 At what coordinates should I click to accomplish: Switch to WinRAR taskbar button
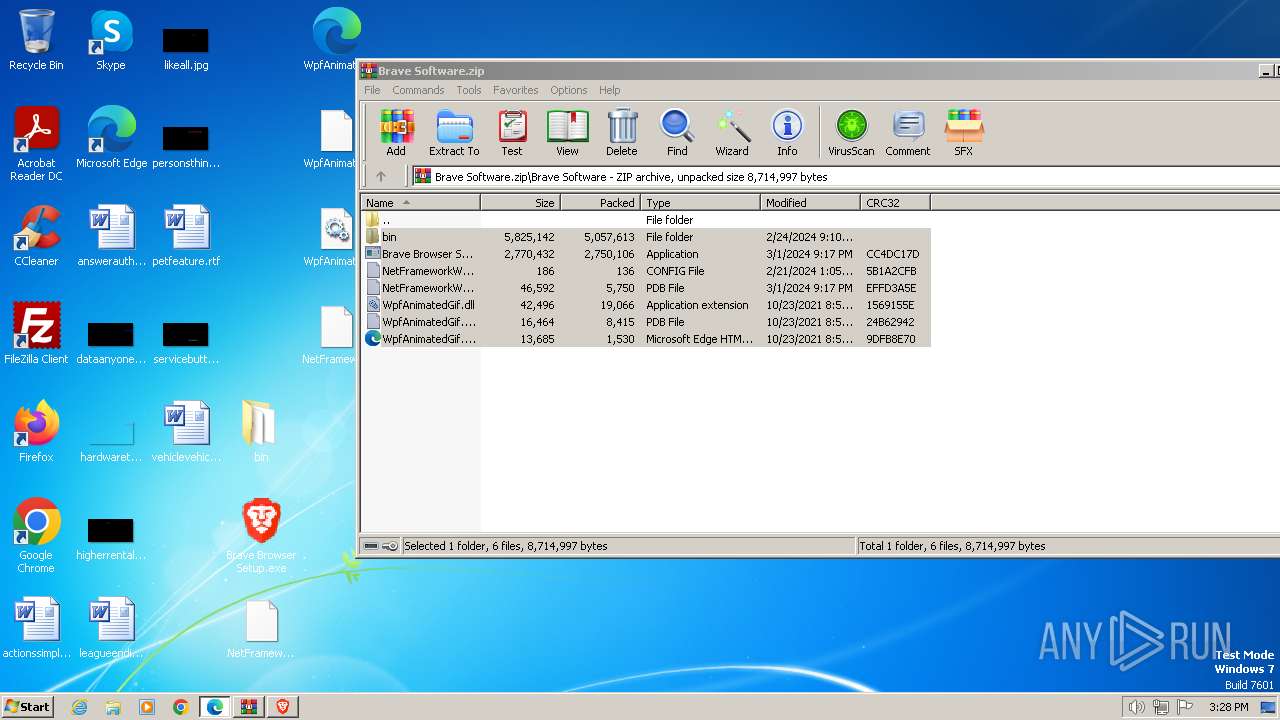point(248,707)
